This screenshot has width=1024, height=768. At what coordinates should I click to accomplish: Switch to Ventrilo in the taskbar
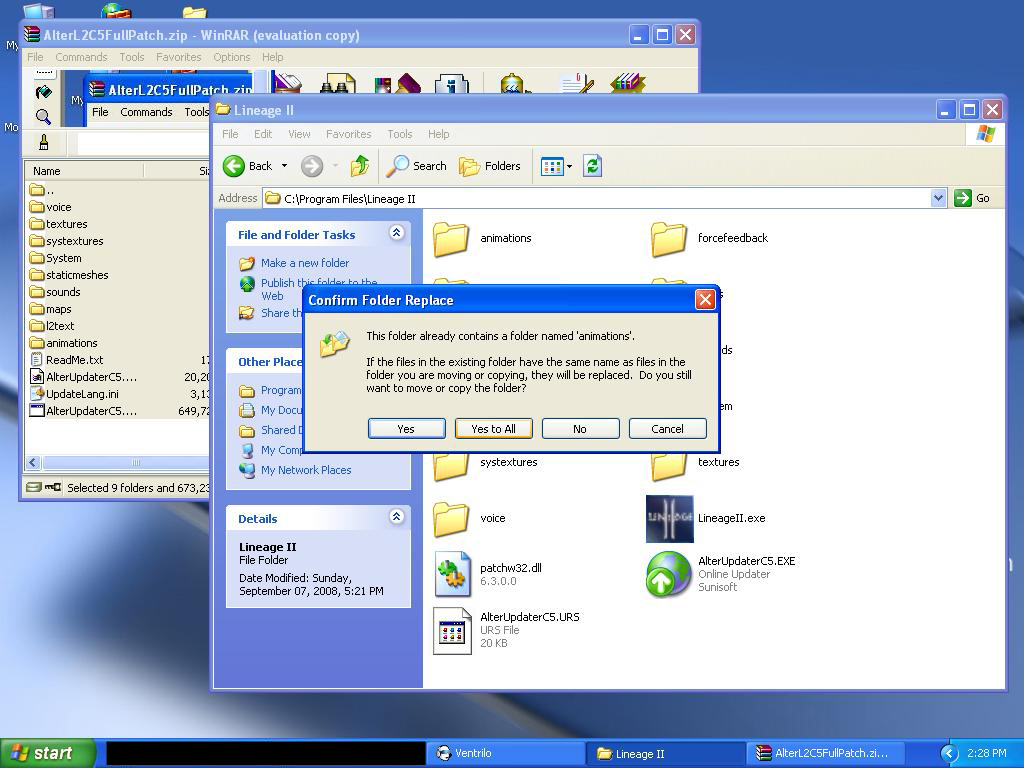[507, 754]
